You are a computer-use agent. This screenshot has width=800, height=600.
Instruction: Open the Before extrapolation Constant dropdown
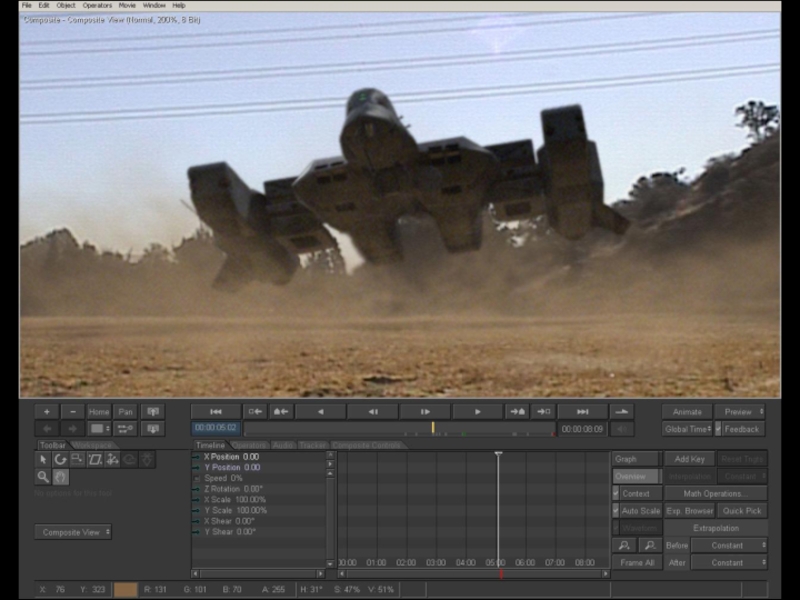click(x=730, y=545)
